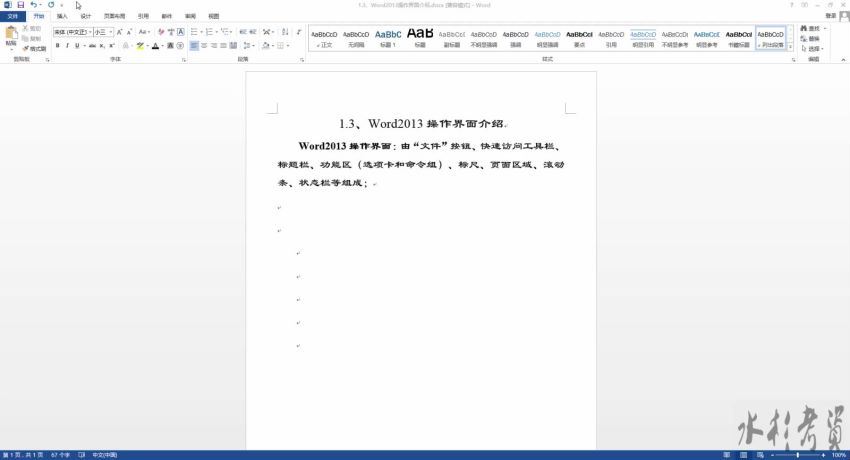
Task: Click the word count 67 个字
Action: pyautogui.click(x=60, y=455)
